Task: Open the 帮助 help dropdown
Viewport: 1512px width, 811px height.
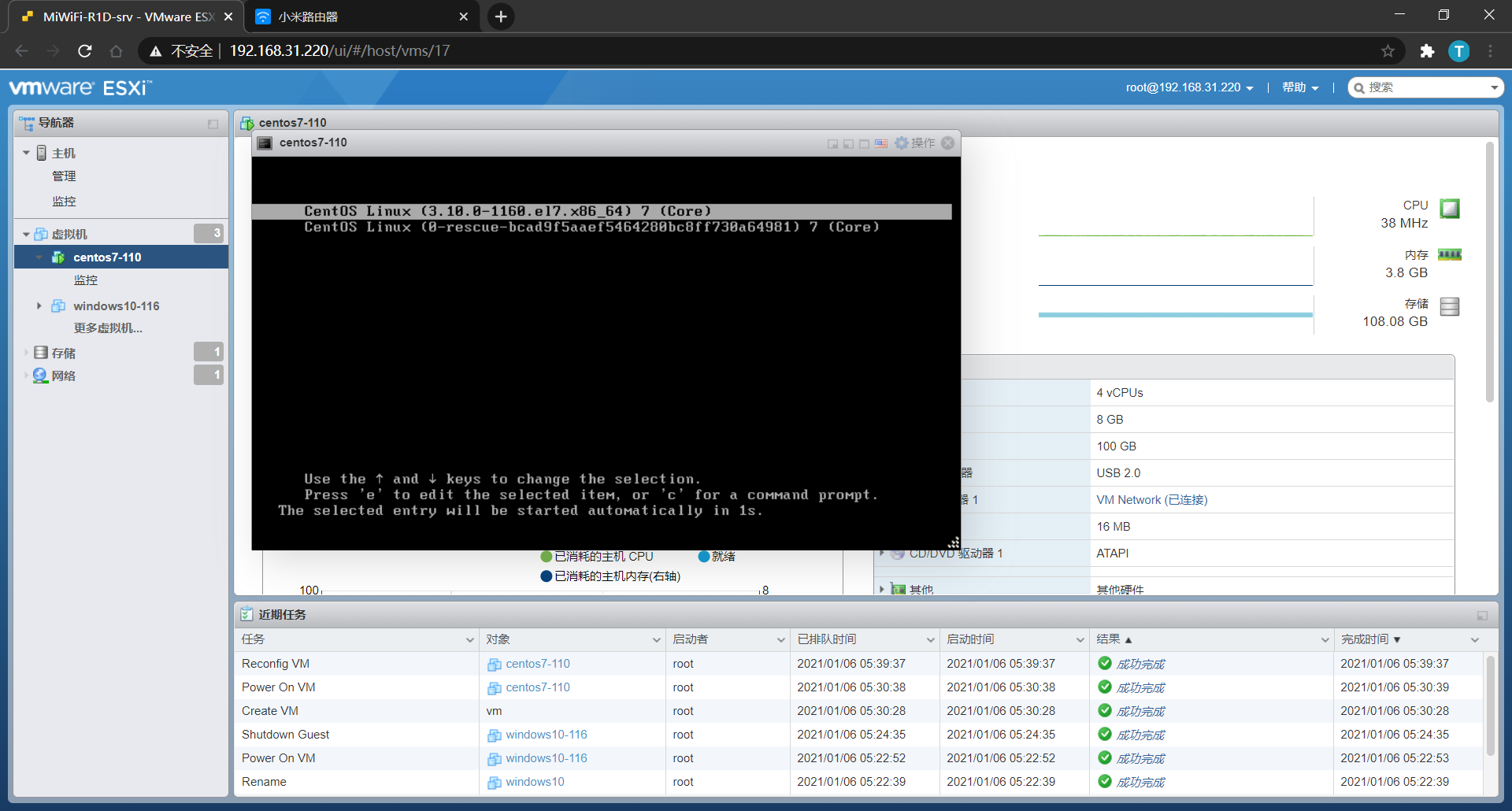Action: pyautogui.click(x=1300, y=87)
